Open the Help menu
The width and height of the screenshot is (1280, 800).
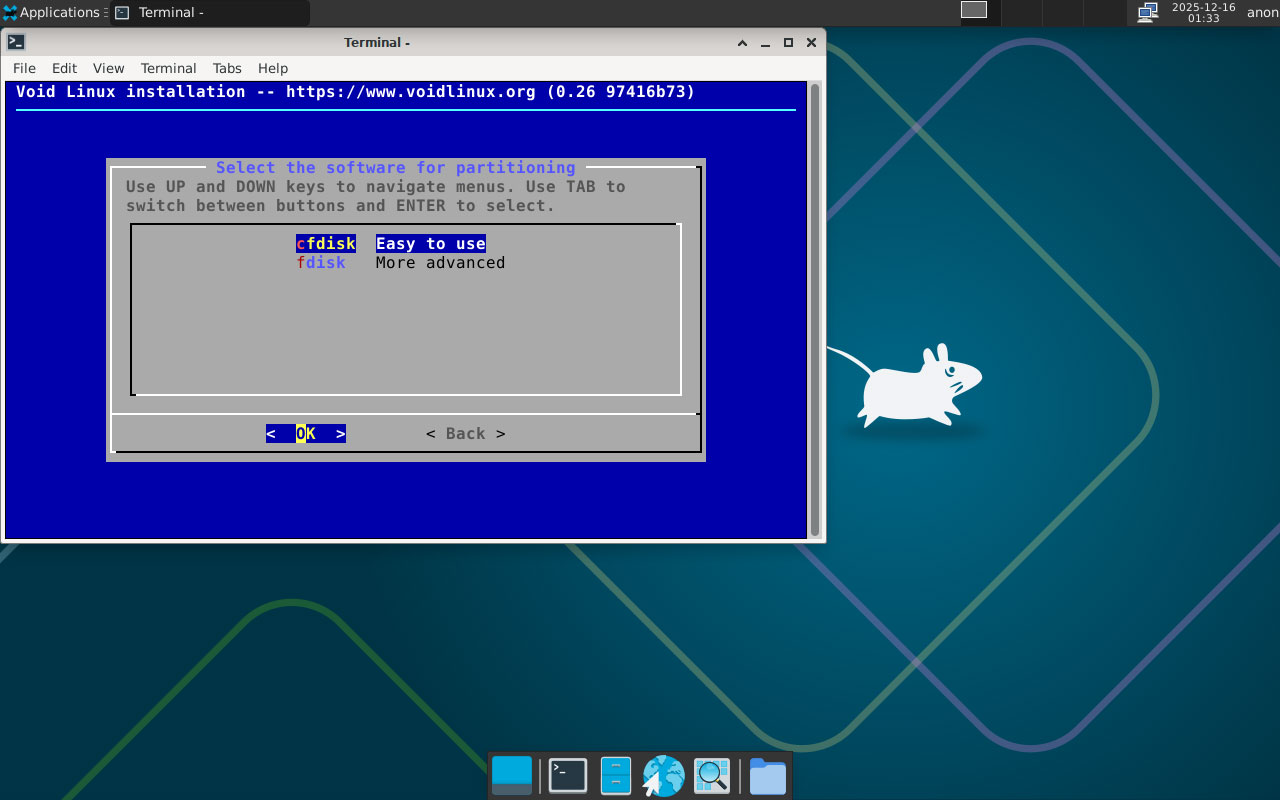273,68
